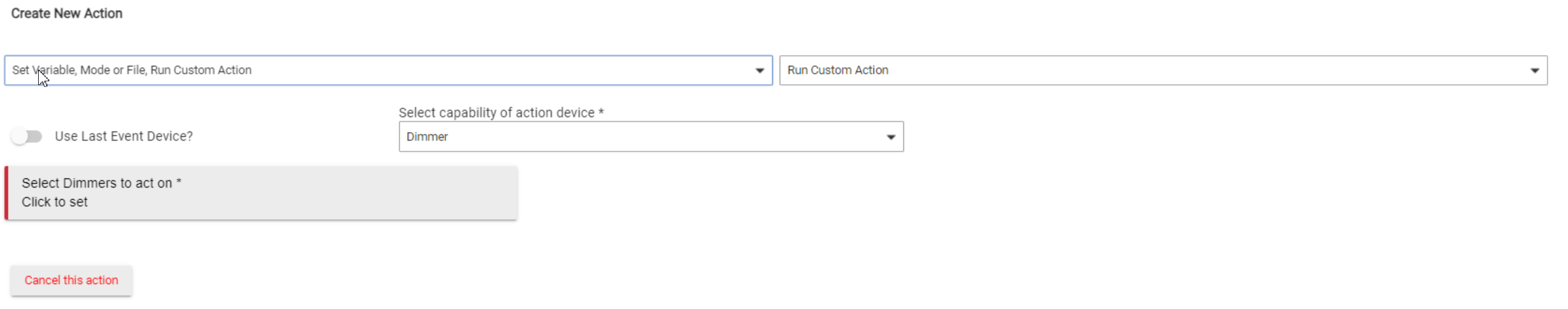Open the Select Dimmers to act on panel

[x=261, y=193]
